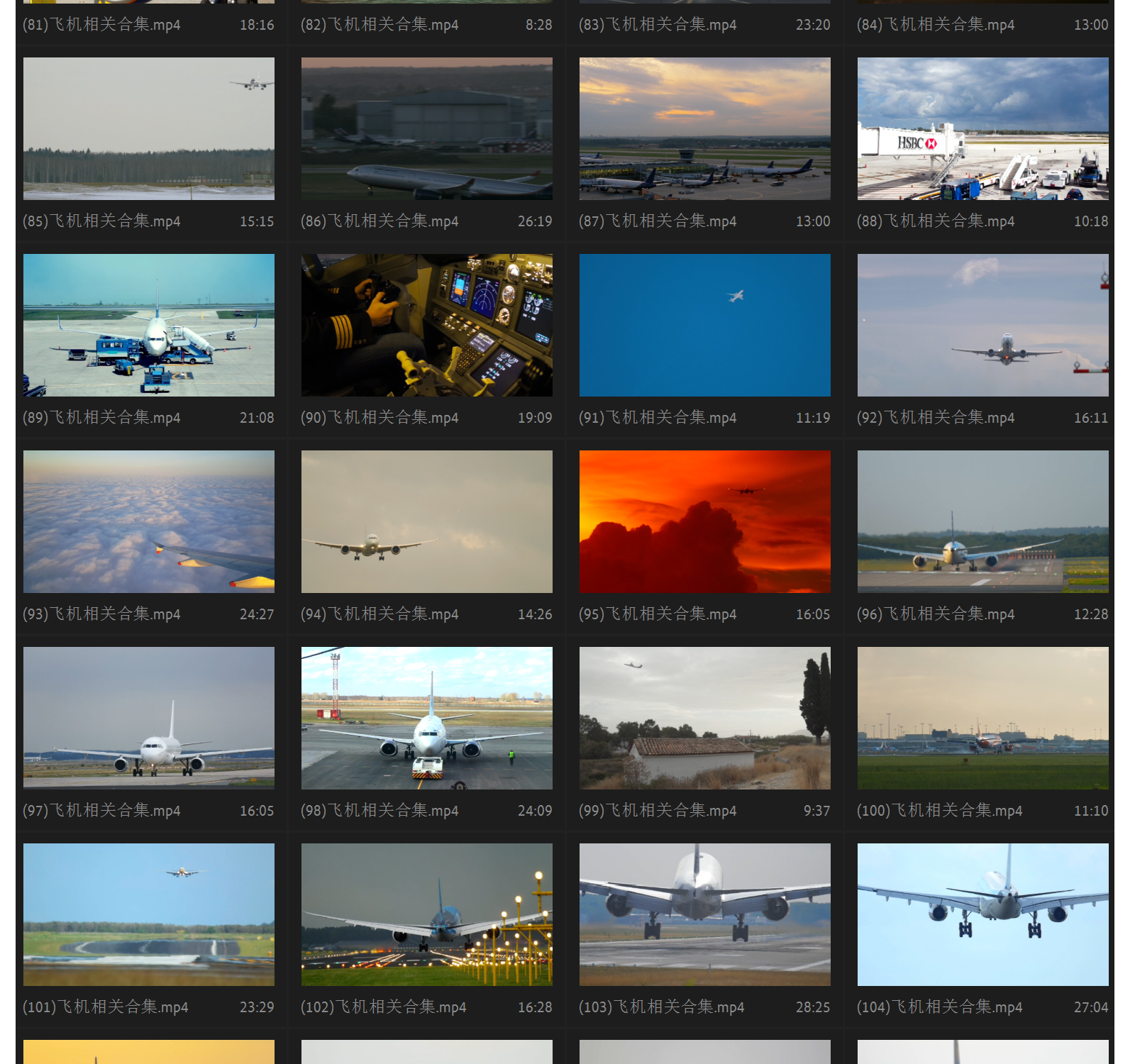The height and width of the screenshot is (1064, 1135).
Task: Click the 19:09 duration of clip (90)
Action: [x=535, y=418]
